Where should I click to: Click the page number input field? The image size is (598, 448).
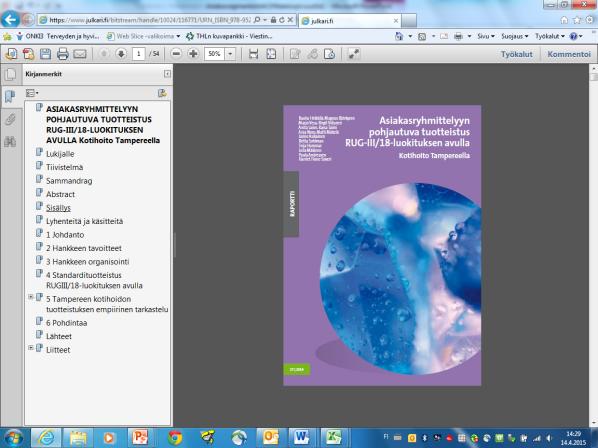(x=138, y=54)
